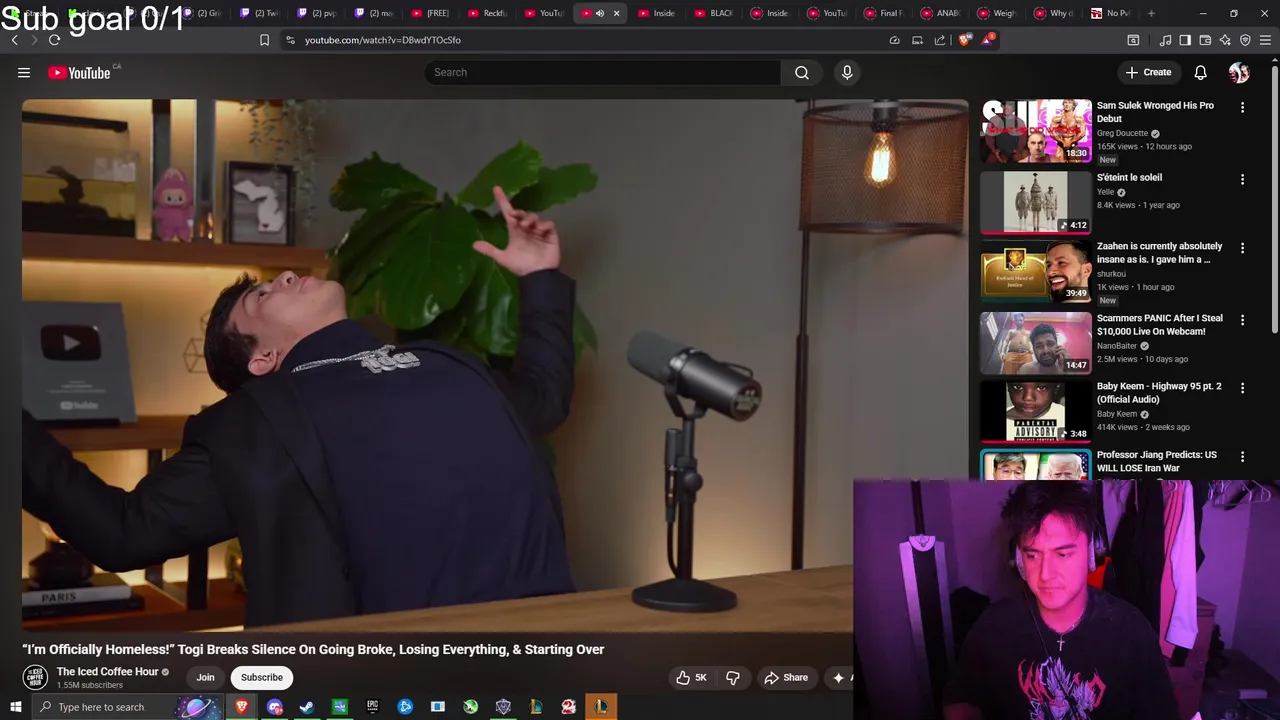Screen dimensions: 1280x720
Task: Like the video with thumbs up
Action: [691, 677]
